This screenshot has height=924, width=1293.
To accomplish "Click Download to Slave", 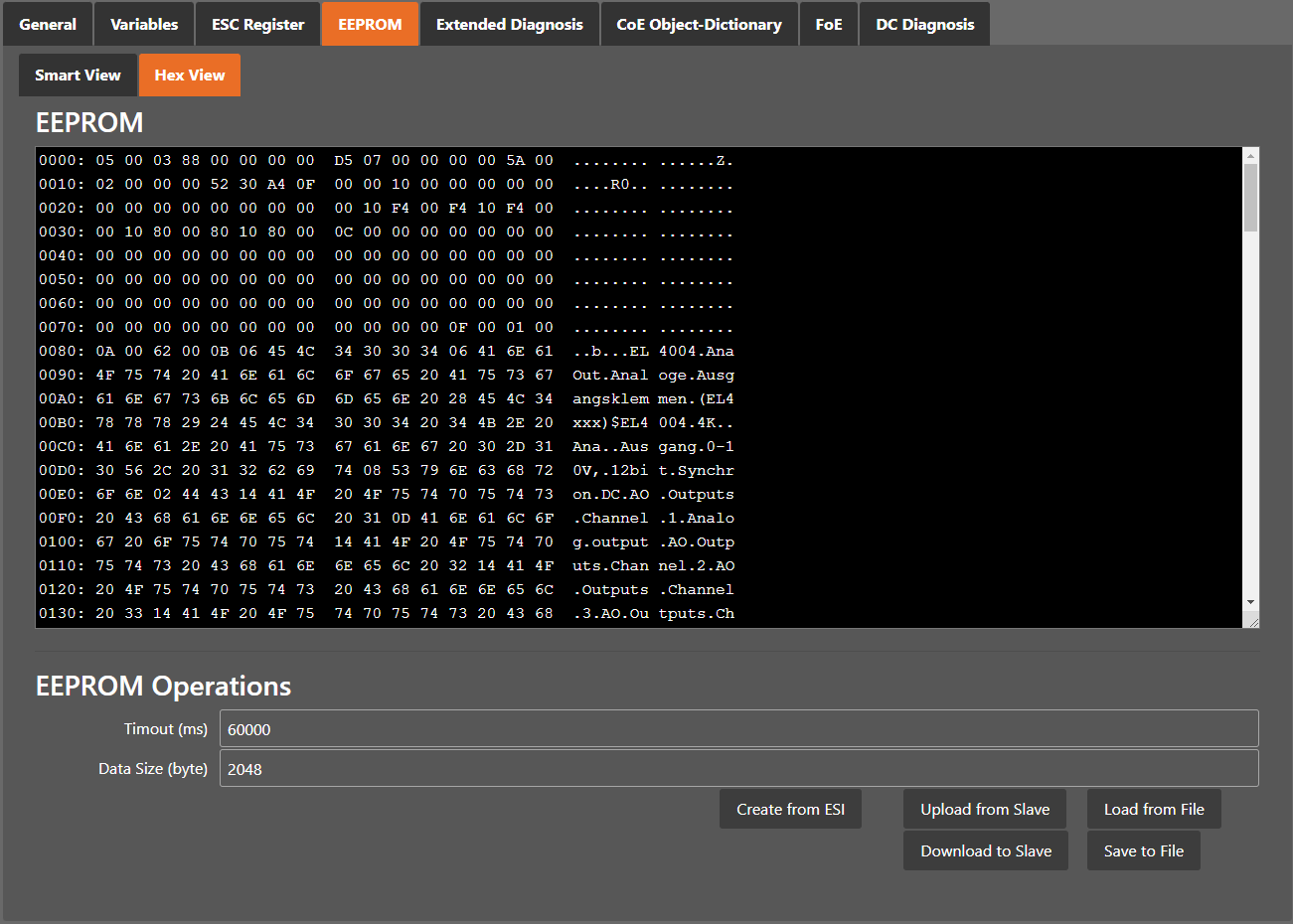I will click(x=985, y=850).
